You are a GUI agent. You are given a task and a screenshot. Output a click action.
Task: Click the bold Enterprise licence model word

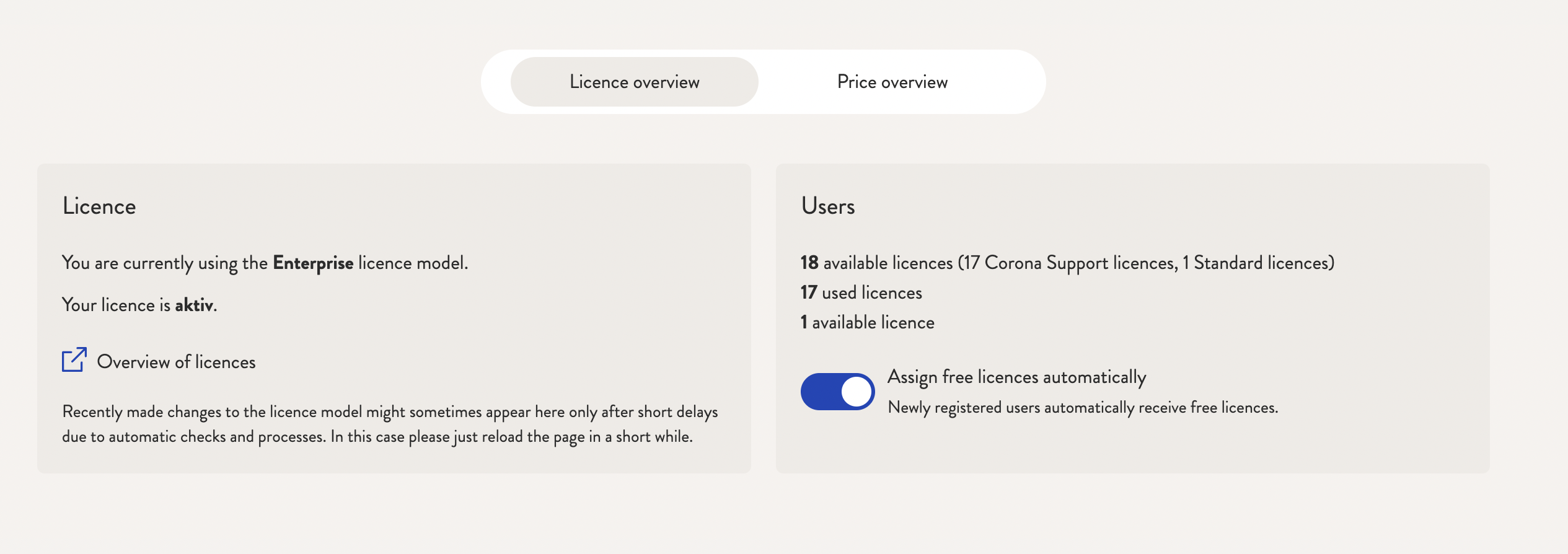[x=313, y=263]
